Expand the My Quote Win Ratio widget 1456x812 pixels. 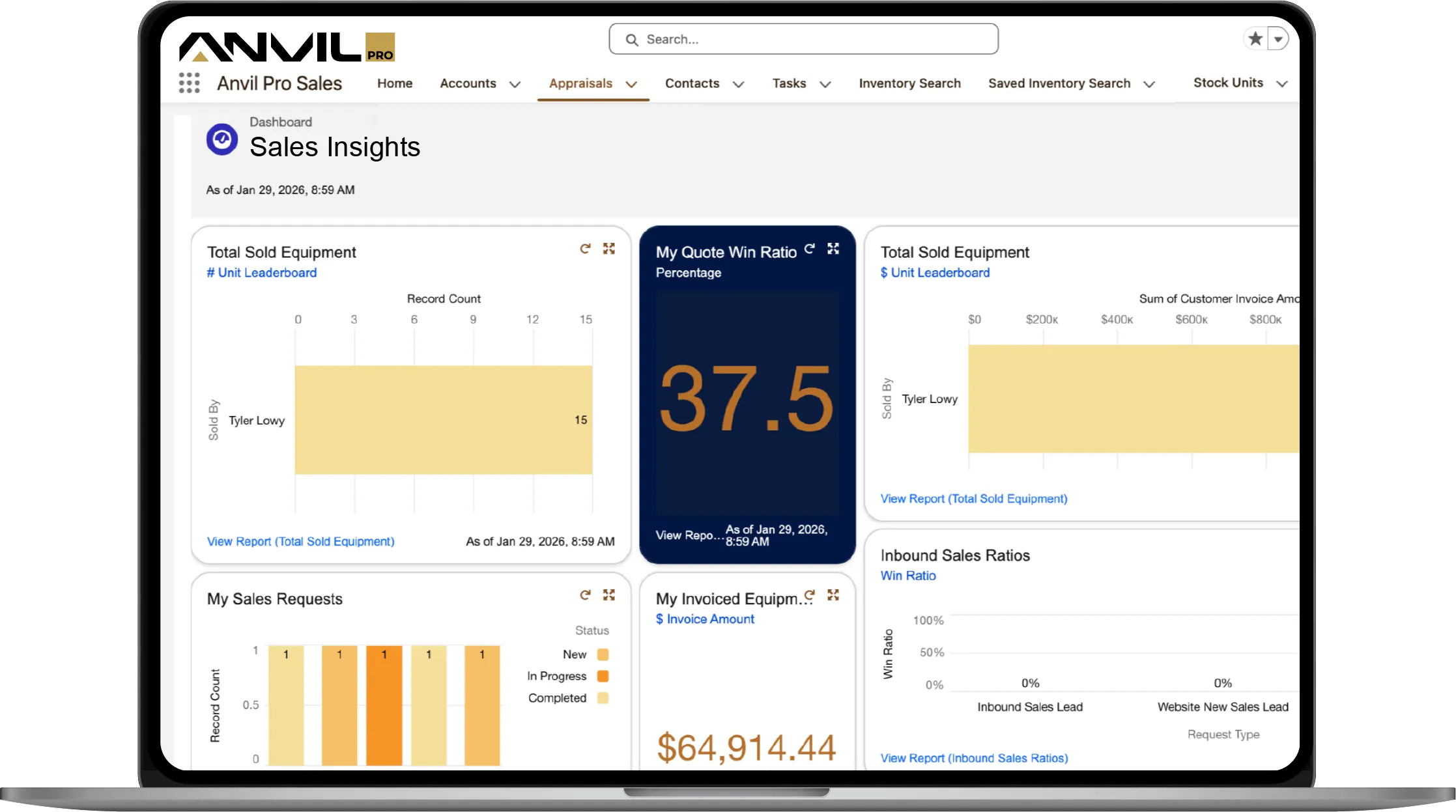point(833,249)
